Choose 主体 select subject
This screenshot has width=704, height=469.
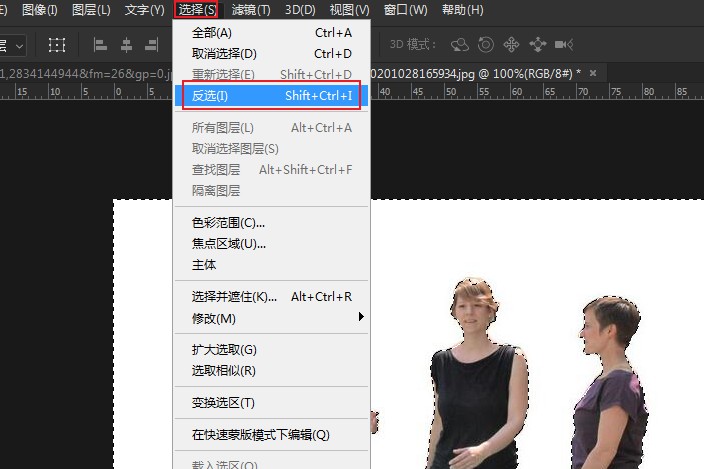(x=271, y=265)
